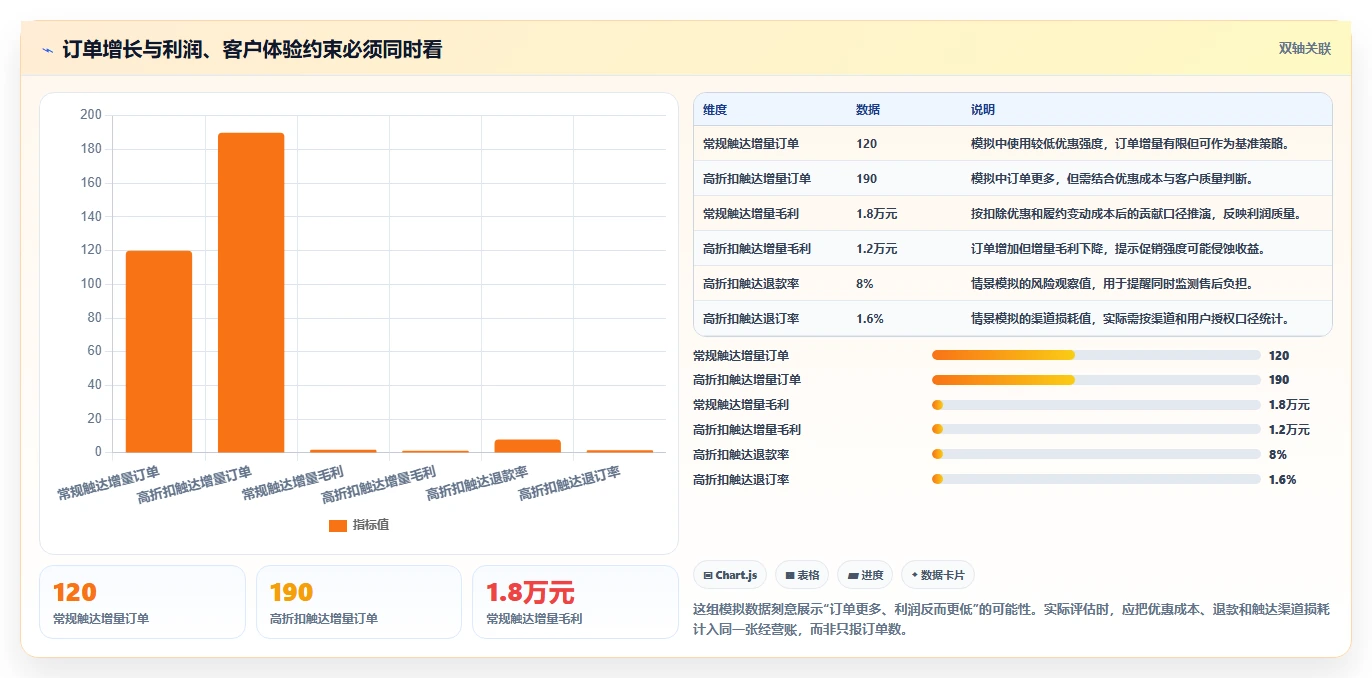This screenshot has height=678, width=1372.
Task: Open the 190 高折扣触达增量订单 data card
Action: (x=359, y=602)
